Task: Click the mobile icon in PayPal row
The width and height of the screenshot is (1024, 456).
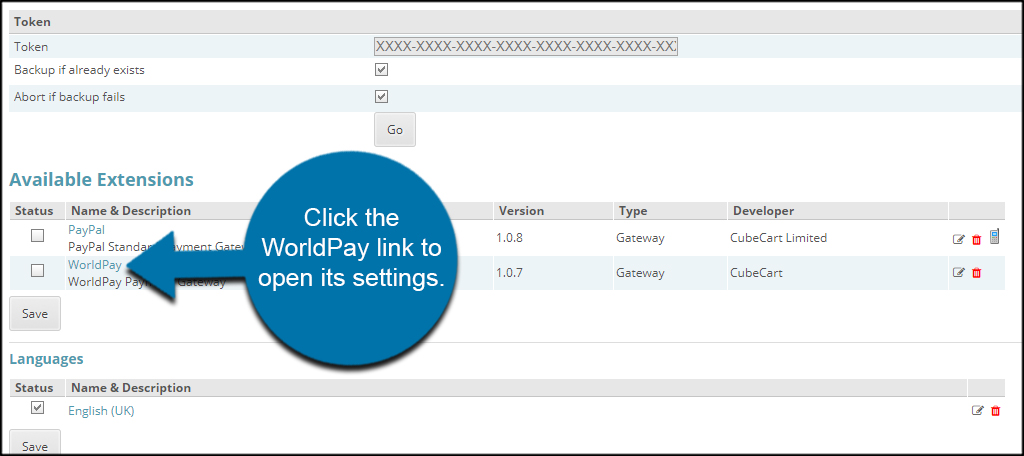Action: pyautogui.click(x=994, y=236)
